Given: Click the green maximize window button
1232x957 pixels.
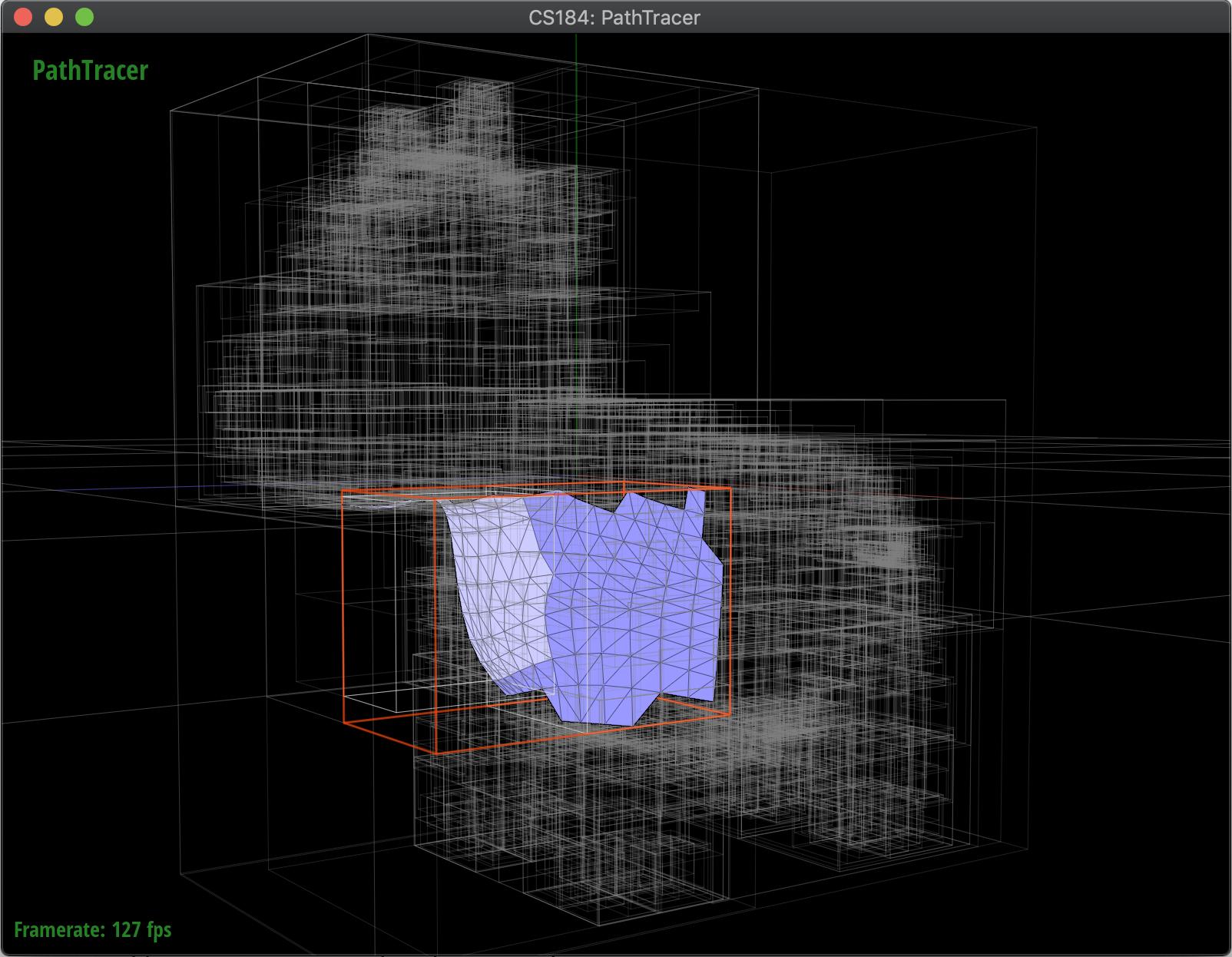Looking at the screenshot, I should pos(84,17).
